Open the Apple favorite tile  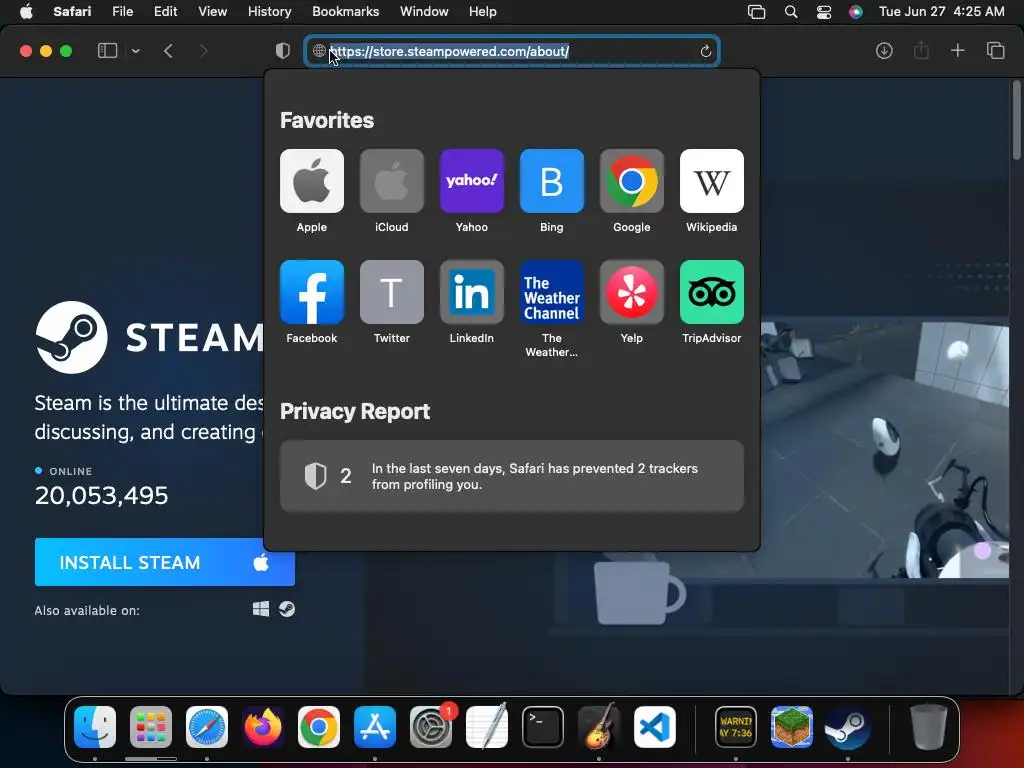[312, 181]
